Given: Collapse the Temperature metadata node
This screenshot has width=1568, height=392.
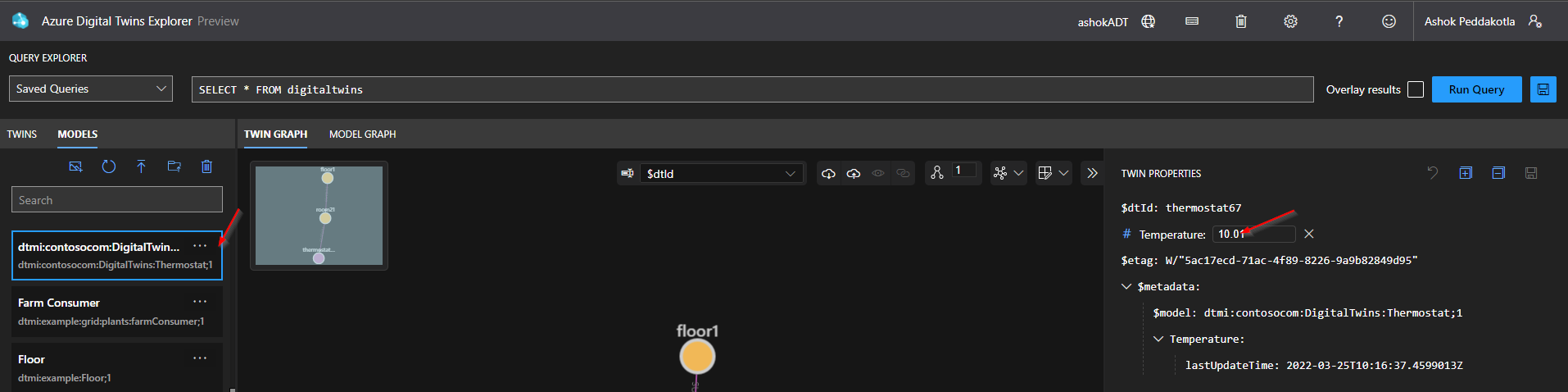Looking at the screenshot, I should (x=1158, y=339).
